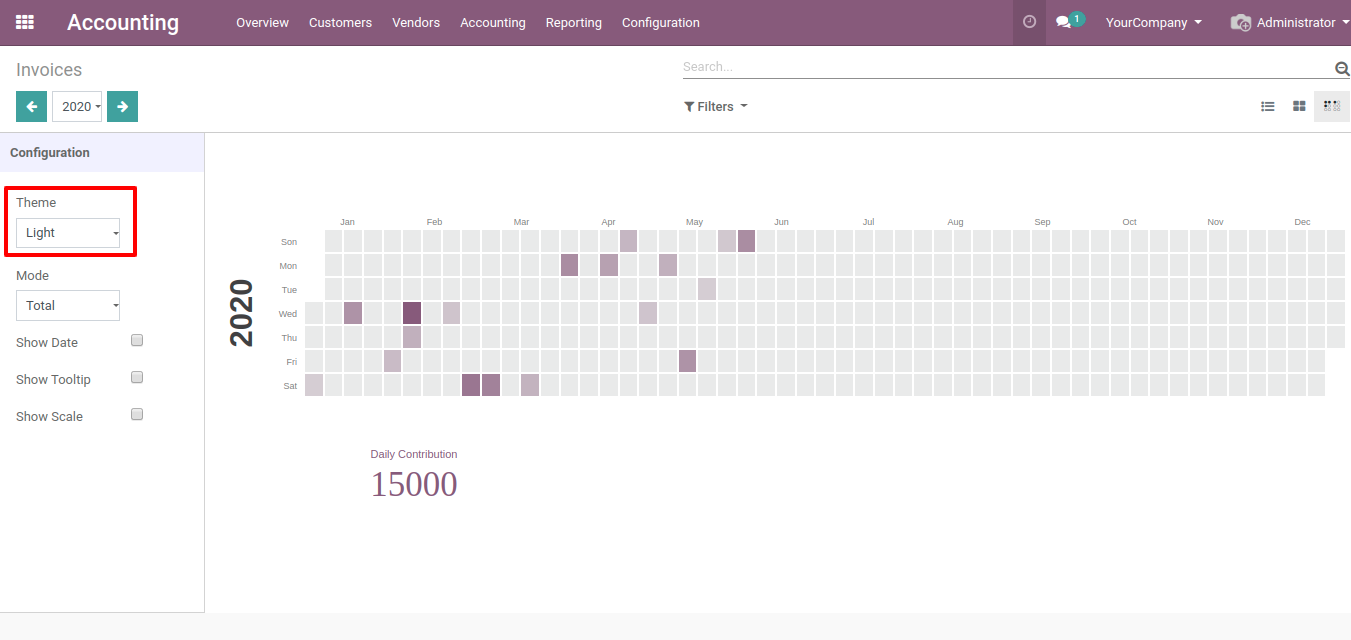The image size is (1351, 640).
Task: Click the search magnifier icon
Action: 1342,68
